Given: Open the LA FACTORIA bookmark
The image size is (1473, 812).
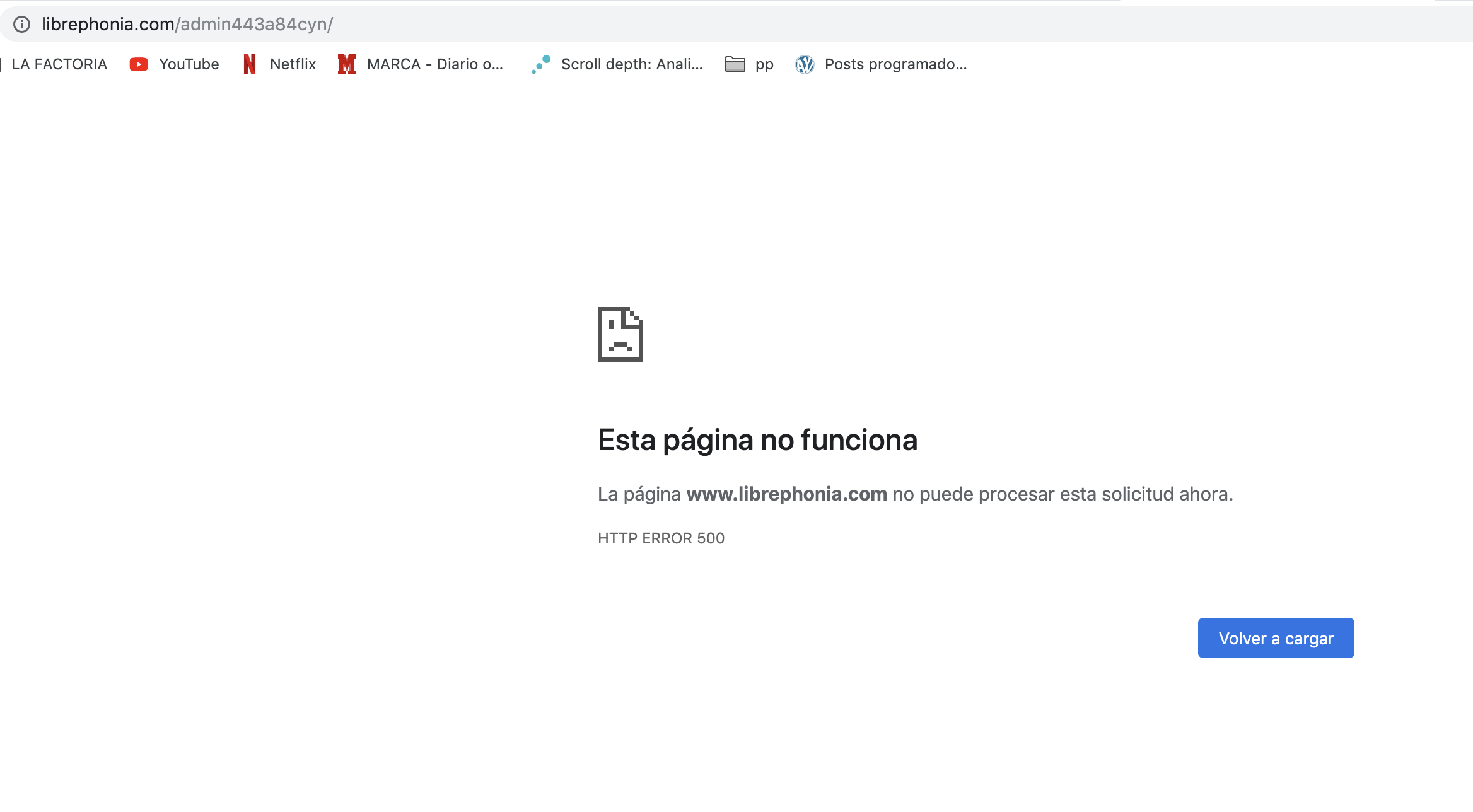Looking at the screenshot, I should click(59, 64).
